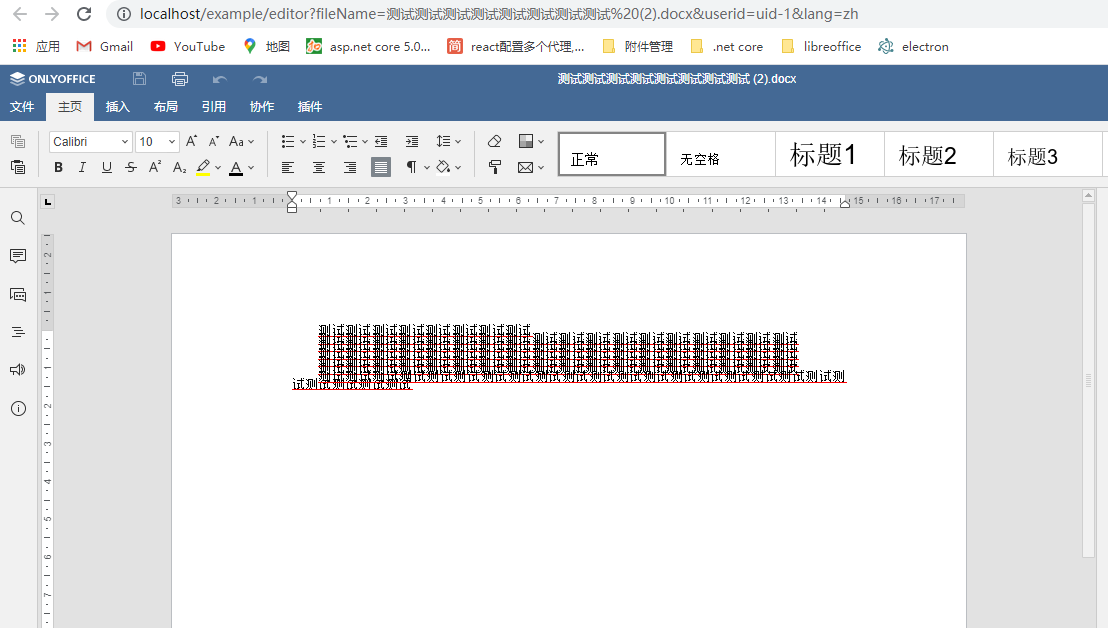1108x628 pixels.
Task: Apply the 正常 style
Action: click(612, 154)
